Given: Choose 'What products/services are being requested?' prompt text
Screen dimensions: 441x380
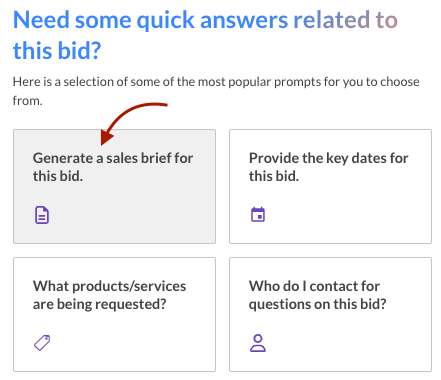Looking at the screenshot, I should click(109, 295).
